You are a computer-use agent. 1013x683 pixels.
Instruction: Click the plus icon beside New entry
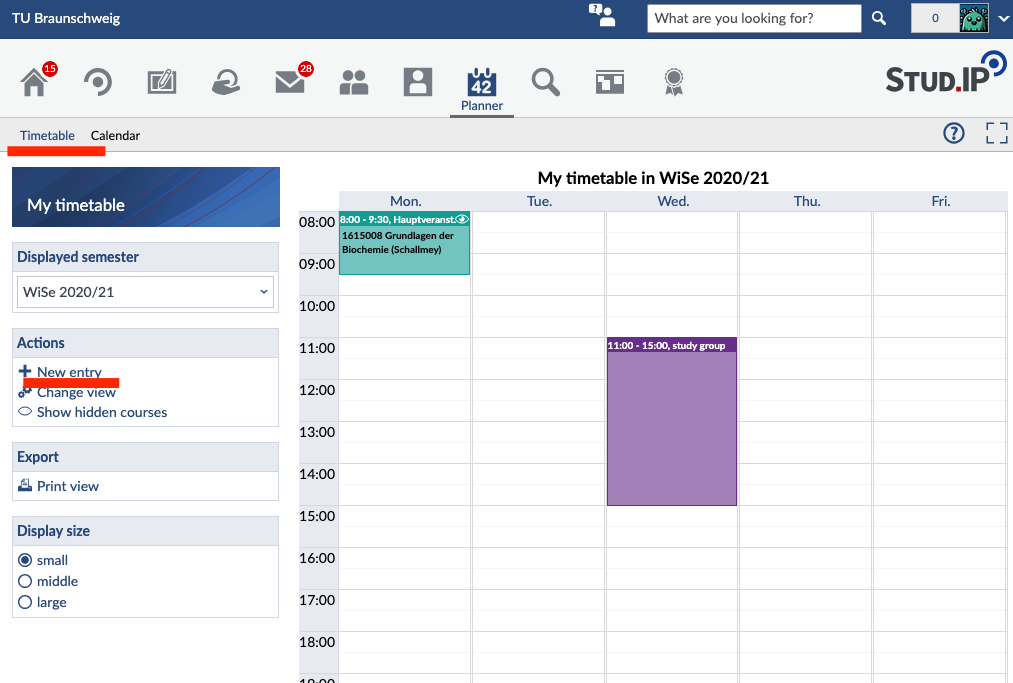(x=25, y=371)
